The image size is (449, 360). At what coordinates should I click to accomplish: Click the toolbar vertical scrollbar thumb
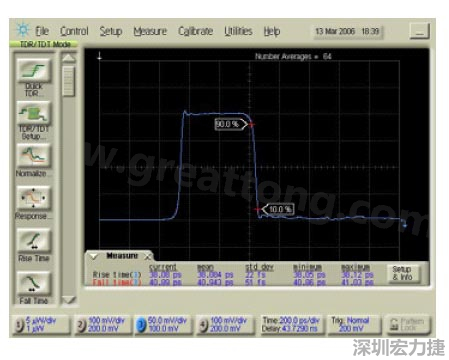(x=69, y=81)
